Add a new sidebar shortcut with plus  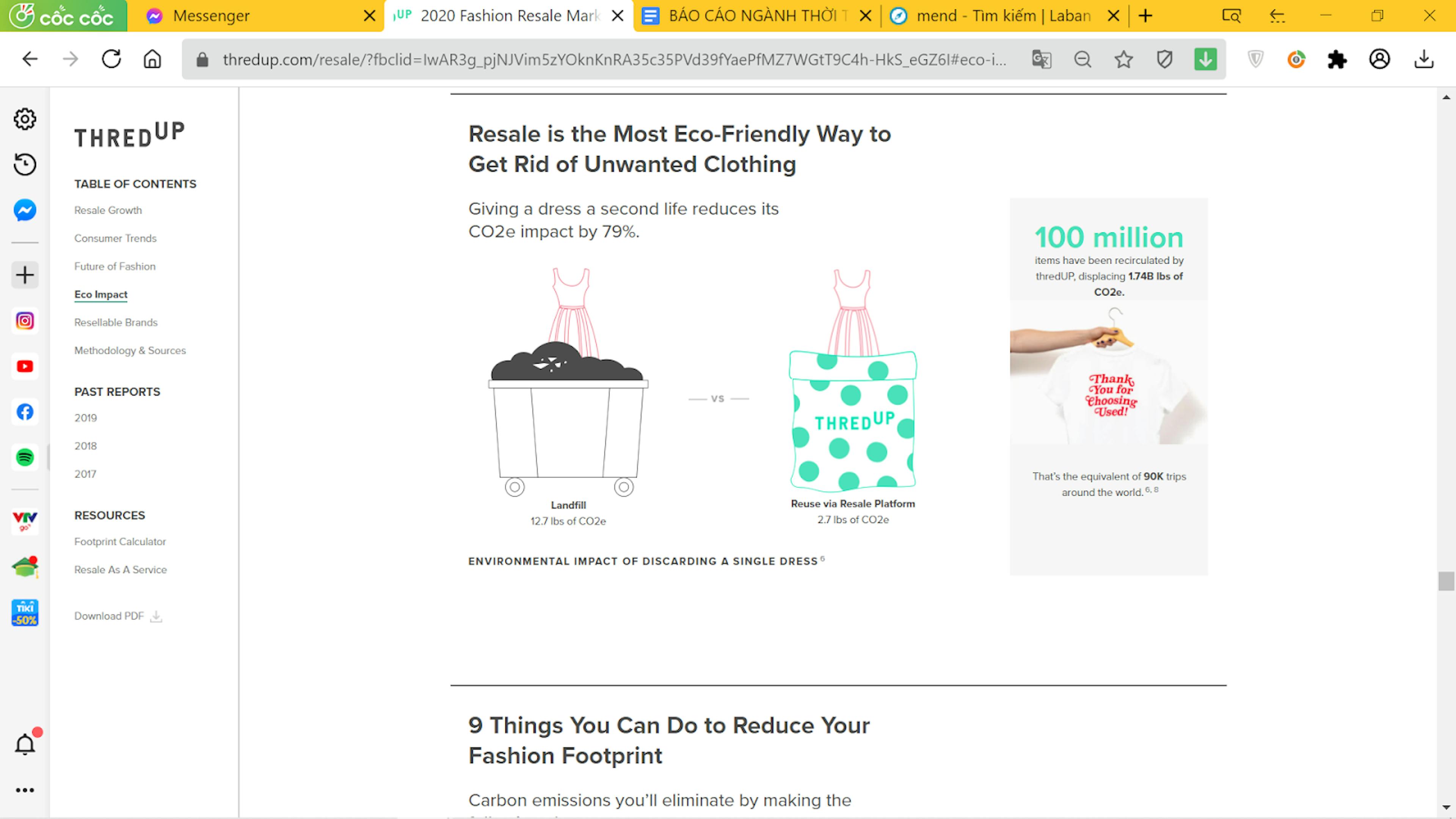point(25,275)
